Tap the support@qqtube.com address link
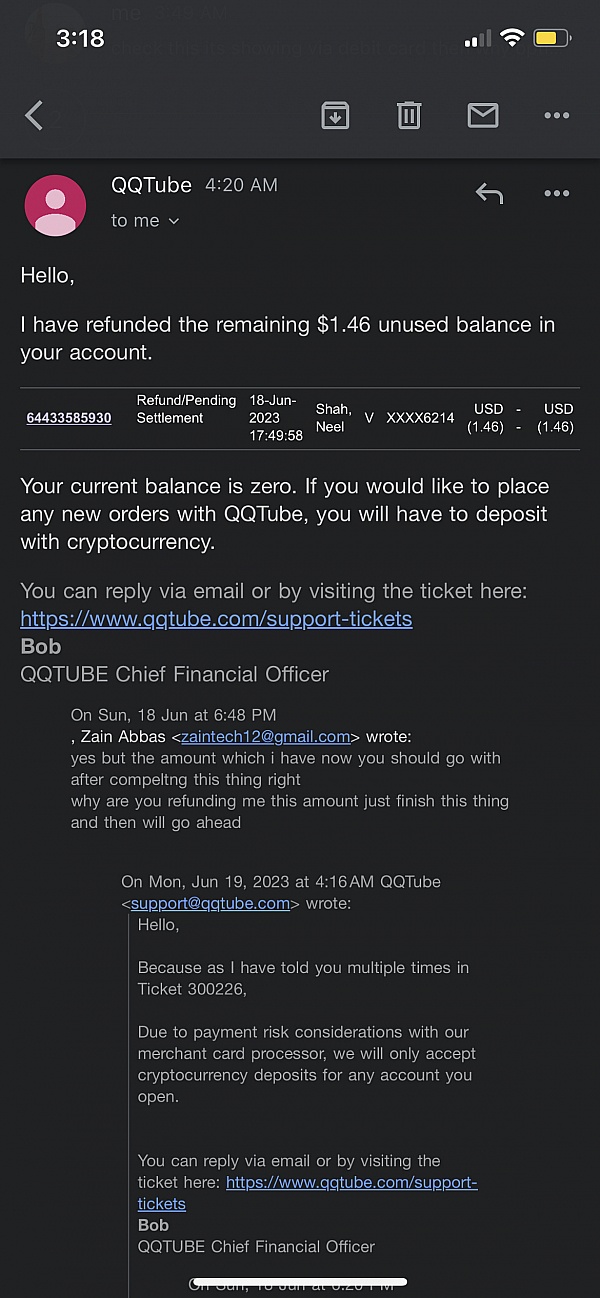The image size is (600, 1298). coord(210,903)
